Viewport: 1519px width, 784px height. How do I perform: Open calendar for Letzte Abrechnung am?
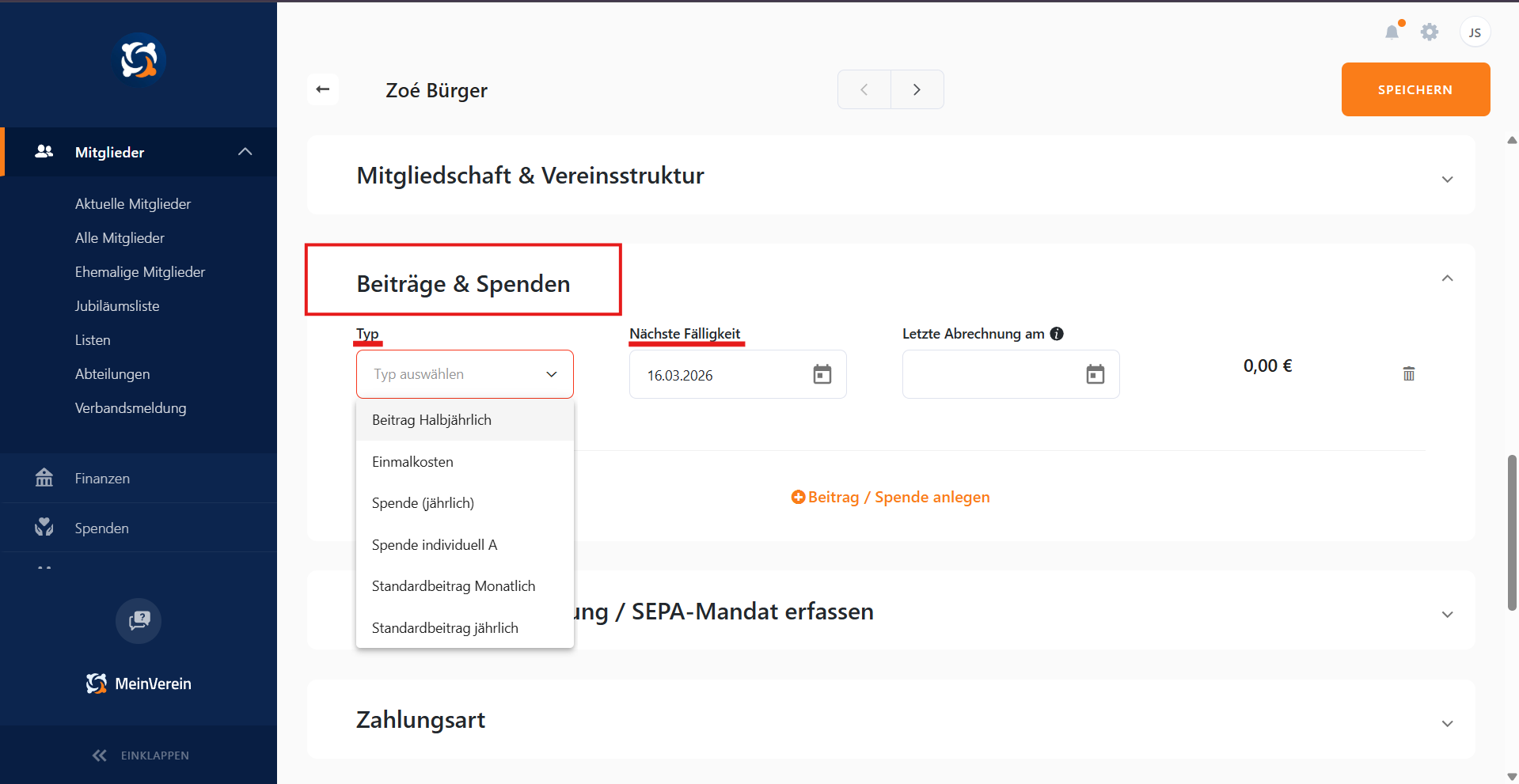[1095, 374]
